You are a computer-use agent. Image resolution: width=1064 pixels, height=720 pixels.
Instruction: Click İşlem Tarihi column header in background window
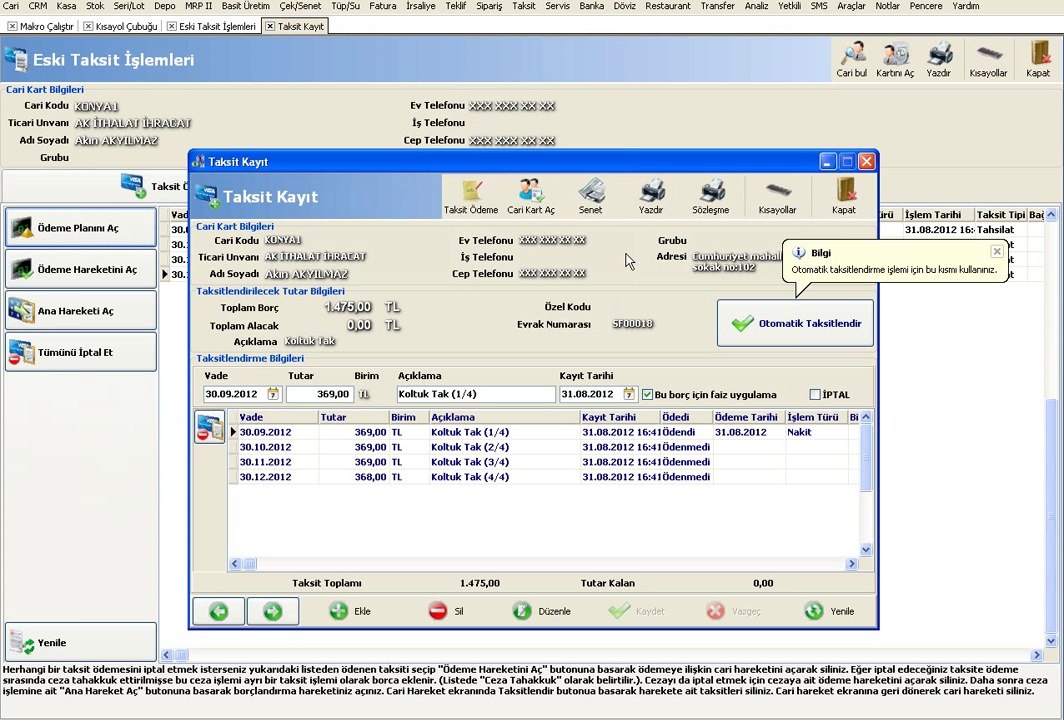[x=938, y=214]
